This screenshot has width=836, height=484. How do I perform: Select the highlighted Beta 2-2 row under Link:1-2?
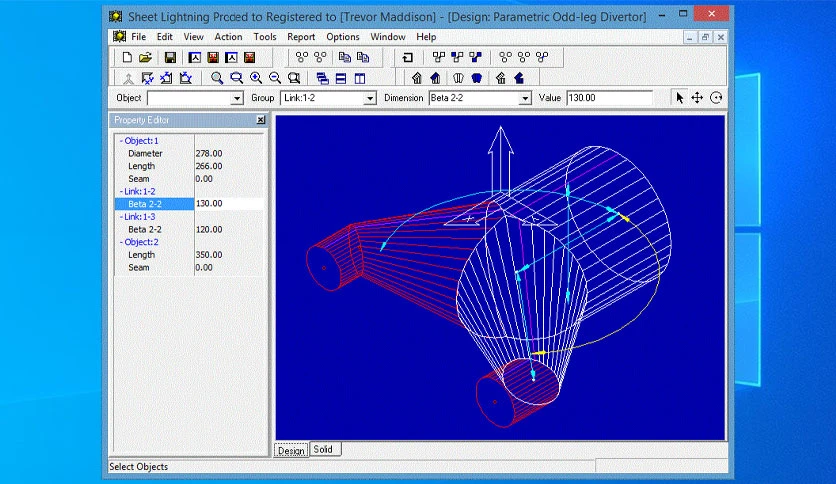pyautogui.click(x=189, y=204)
